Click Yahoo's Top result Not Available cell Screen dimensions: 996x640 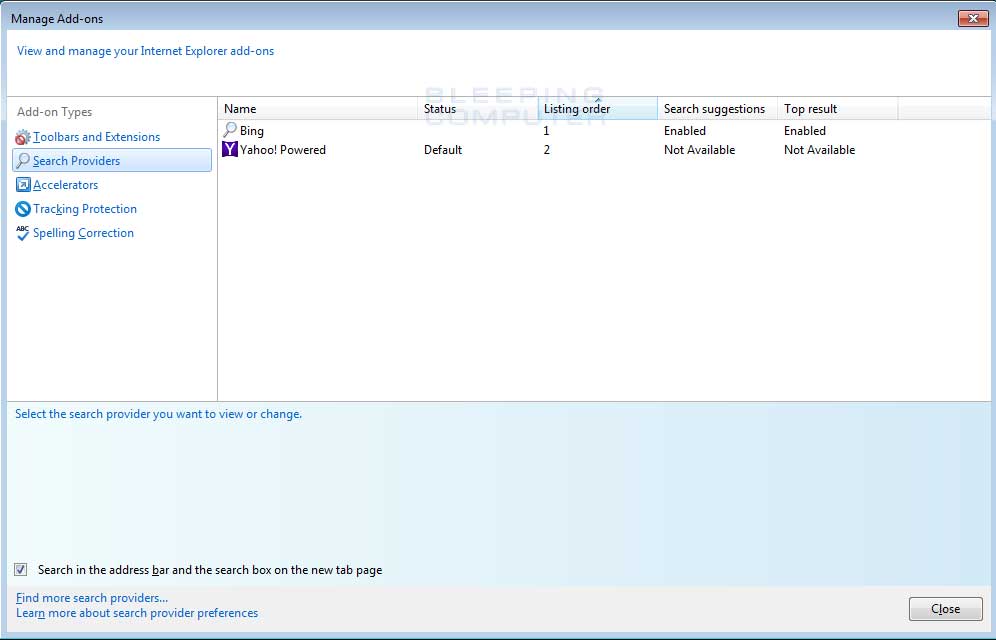[x=819, y=150]
